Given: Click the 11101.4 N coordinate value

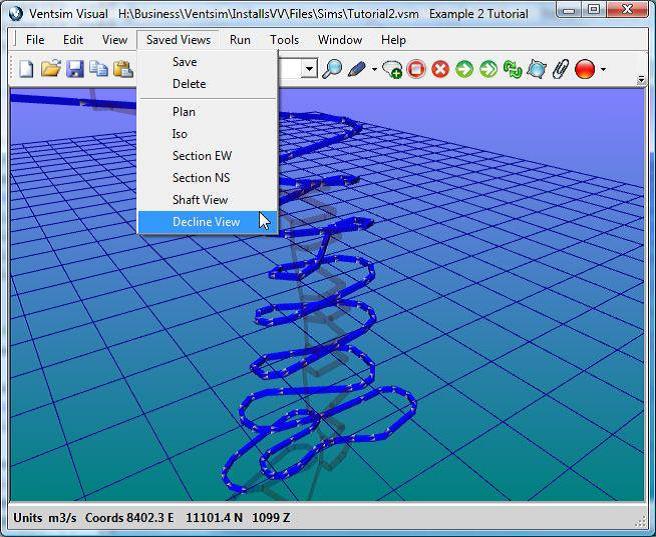Looking at the screenshot, I should pyautogui.click(x=214, y=518).
